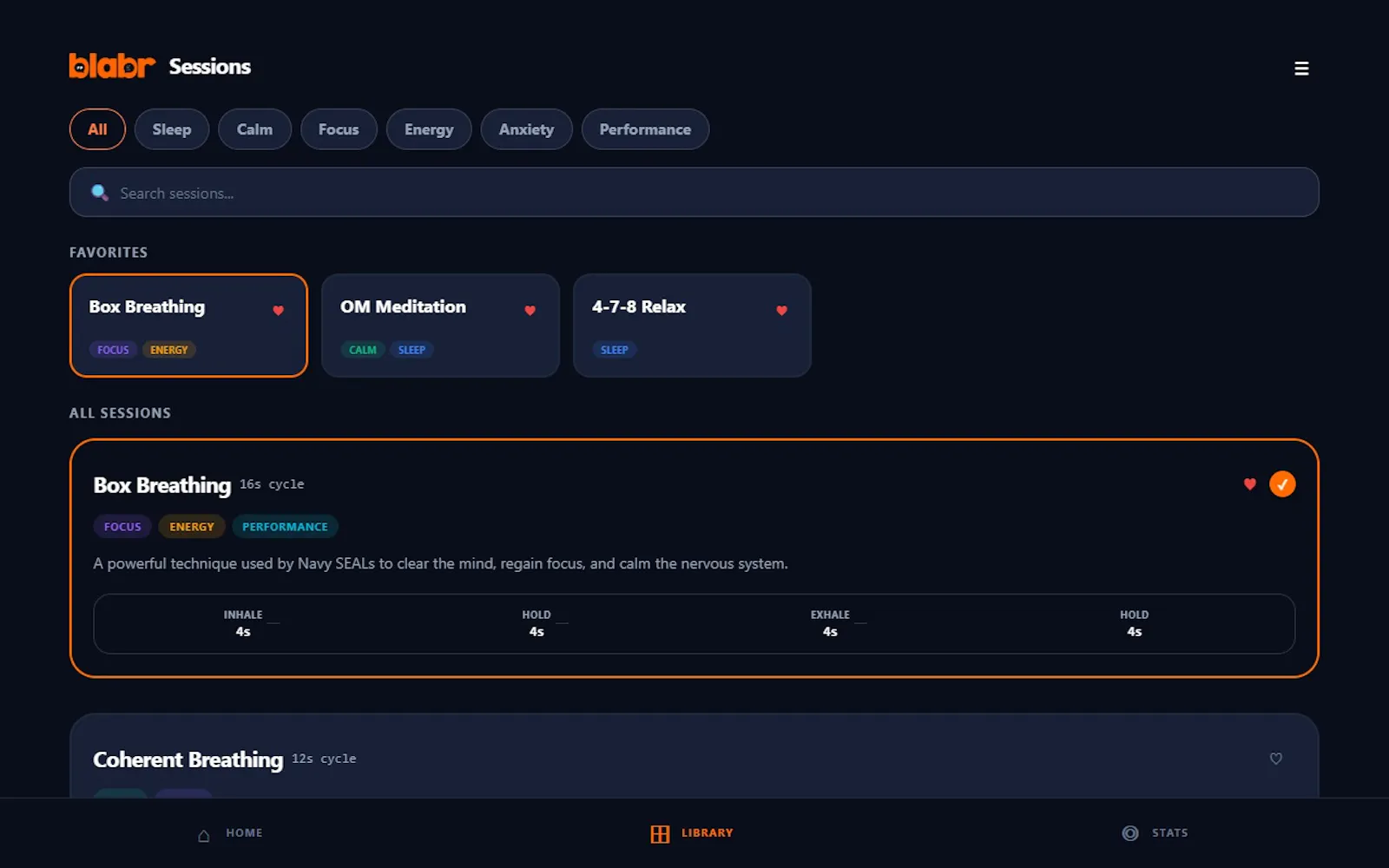Favorite the Coherent Breathing session heart
Screen dimensions: 1389x868
tap(1275, 759)
